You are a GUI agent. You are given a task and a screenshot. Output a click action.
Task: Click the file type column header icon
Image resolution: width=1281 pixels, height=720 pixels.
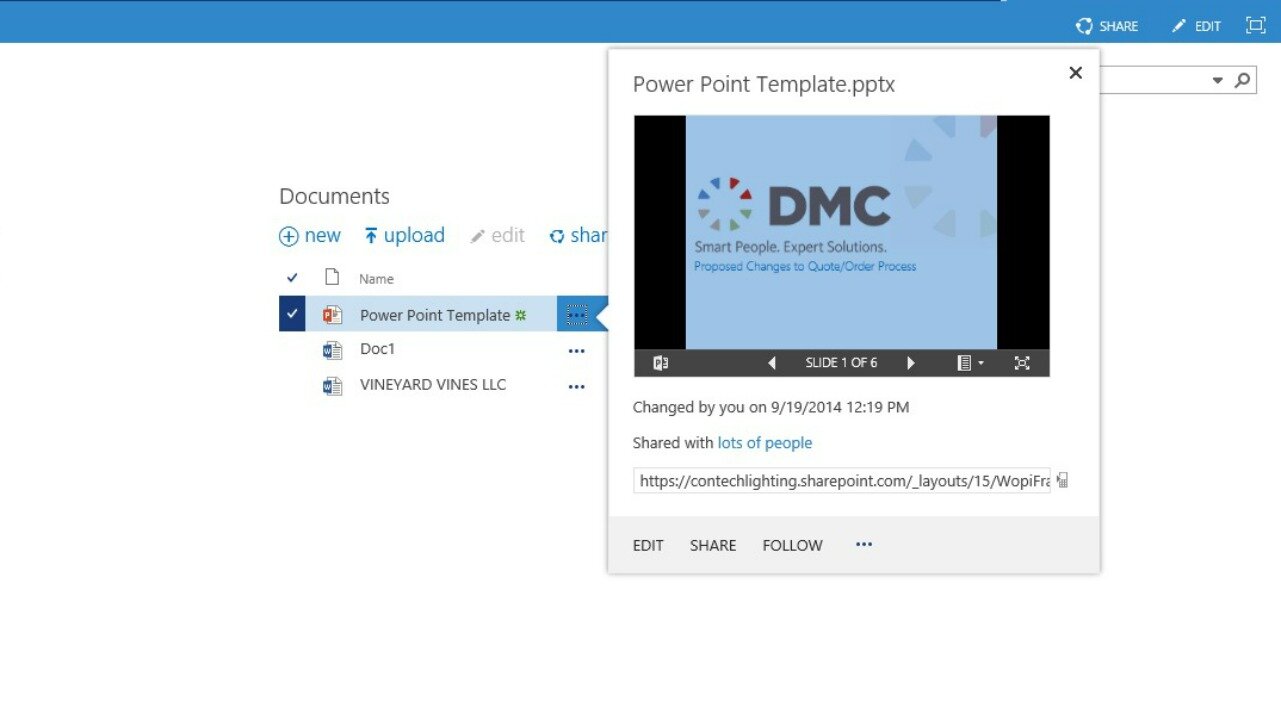tap(332, 277)
